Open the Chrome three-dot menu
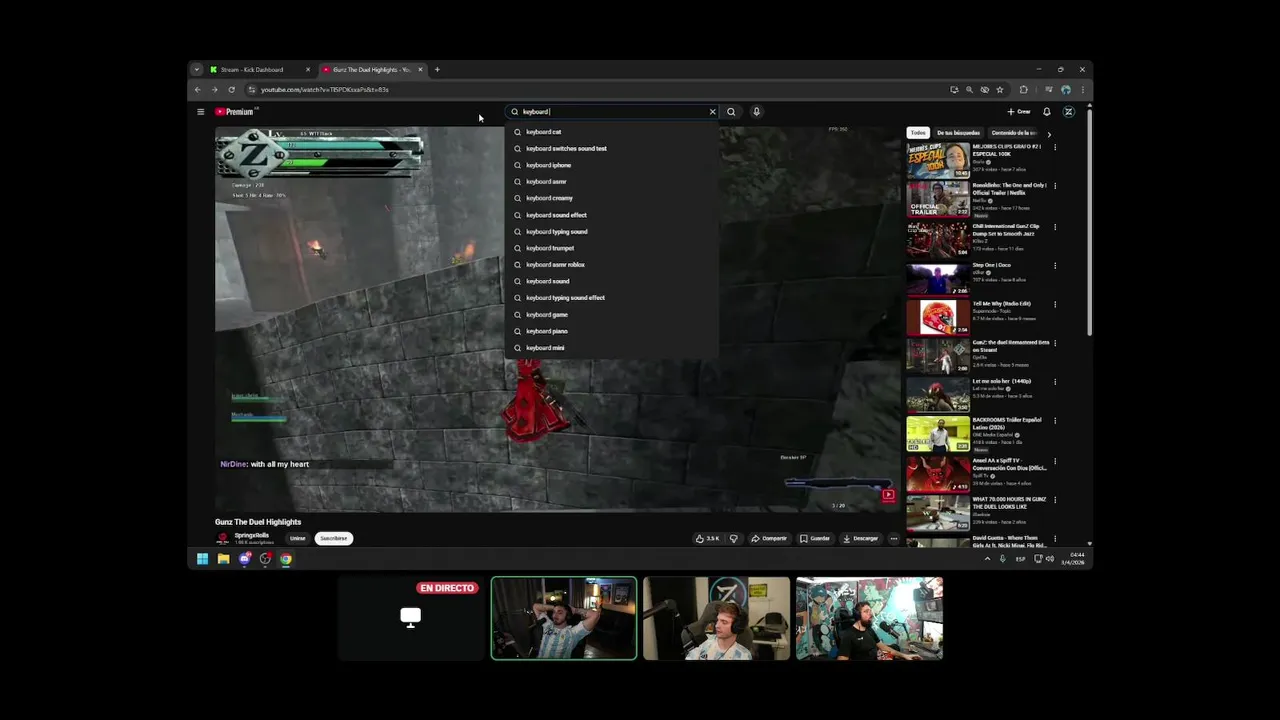Image resolution: width=1280 pixels, height=720 pixels. (1082, 89)
